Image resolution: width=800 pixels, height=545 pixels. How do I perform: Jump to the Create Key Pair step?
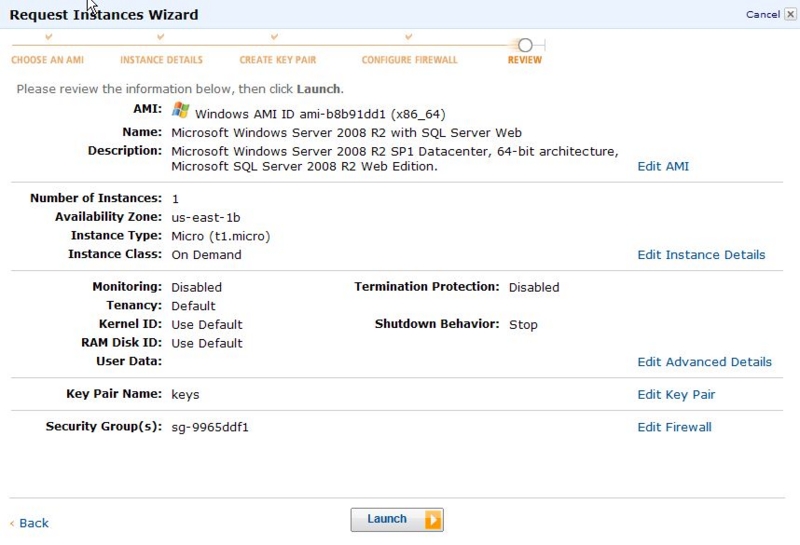coord(278,60)
